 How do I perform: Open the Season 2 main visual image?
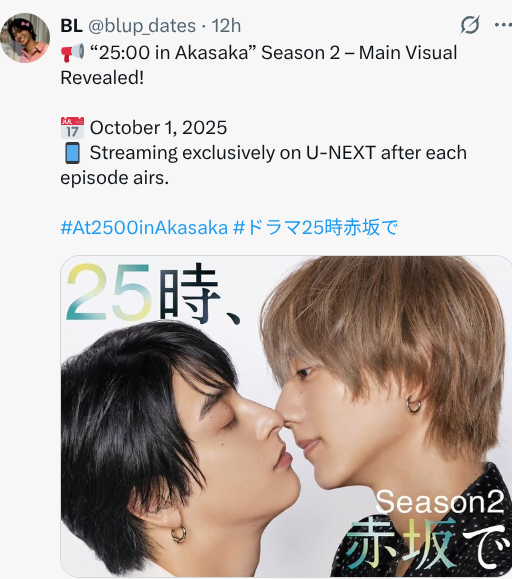point(286,416)
